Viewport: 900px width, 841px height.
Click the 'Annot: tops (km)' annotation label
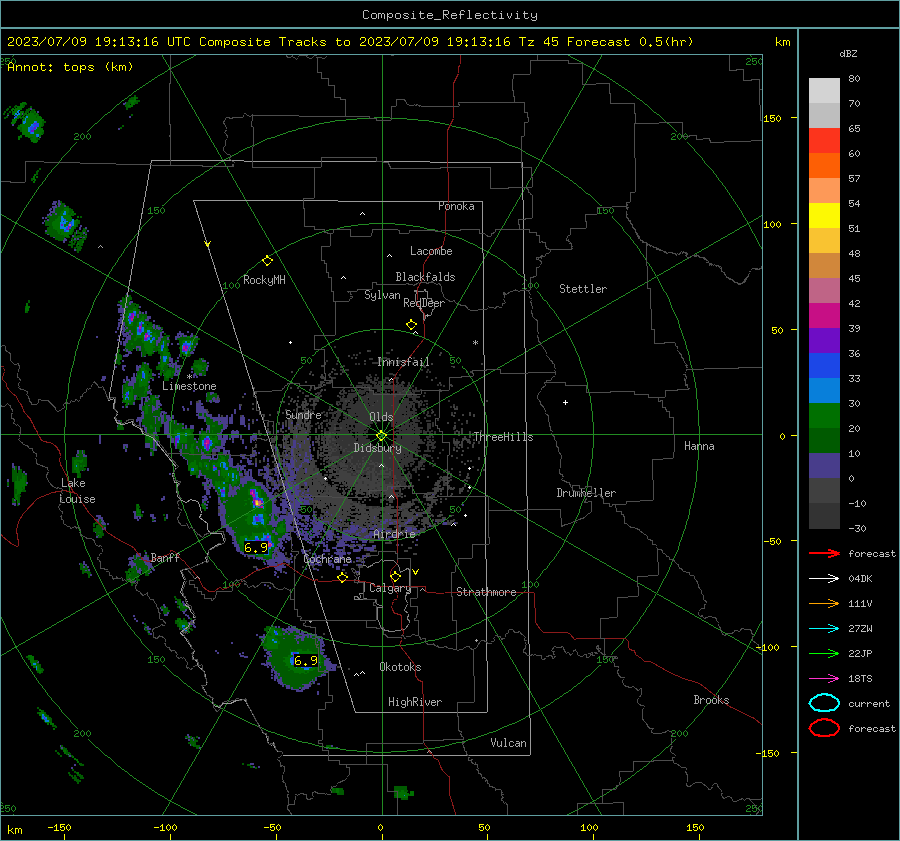[70, 67]
